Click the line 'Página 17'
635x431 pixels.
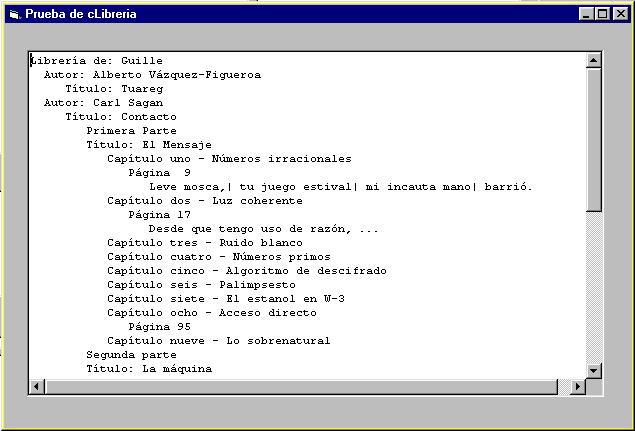coord(160,215)
